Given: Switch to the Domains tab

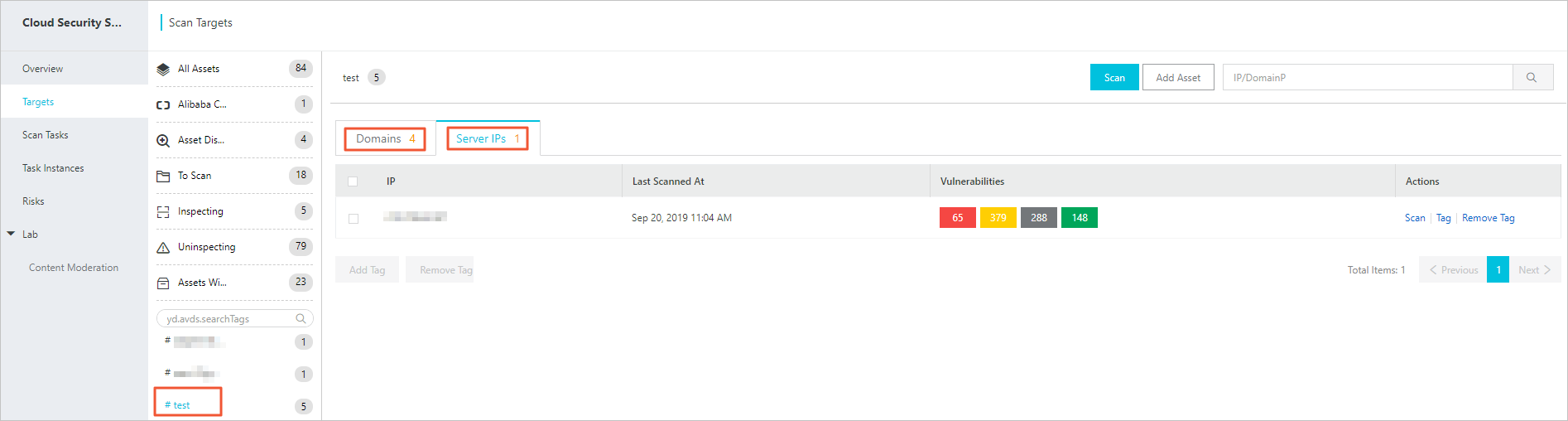Looking at the screenshot, I should coord(385,139).
